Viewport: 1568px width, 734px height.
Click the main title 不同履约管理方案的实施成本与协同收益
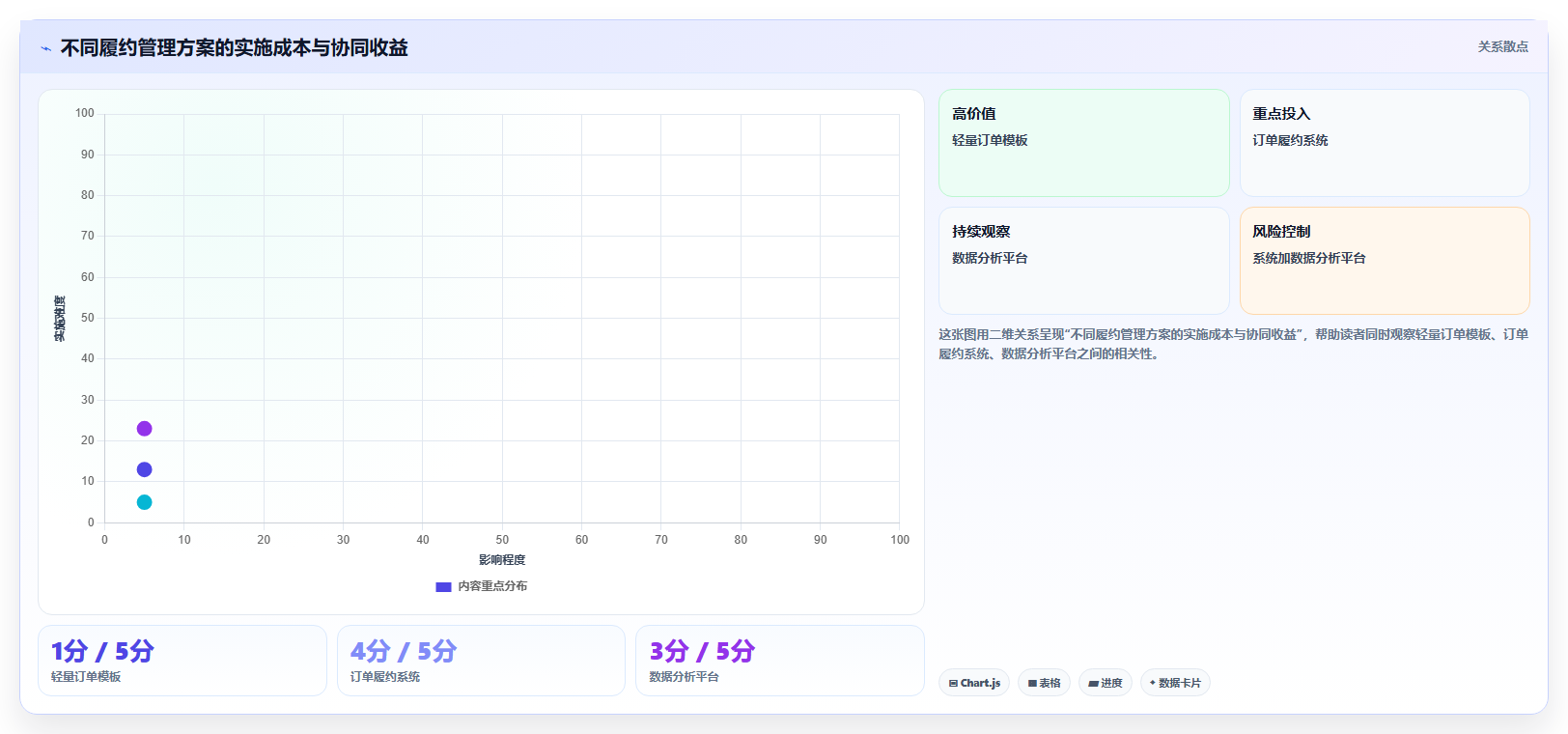click(234, 48)
